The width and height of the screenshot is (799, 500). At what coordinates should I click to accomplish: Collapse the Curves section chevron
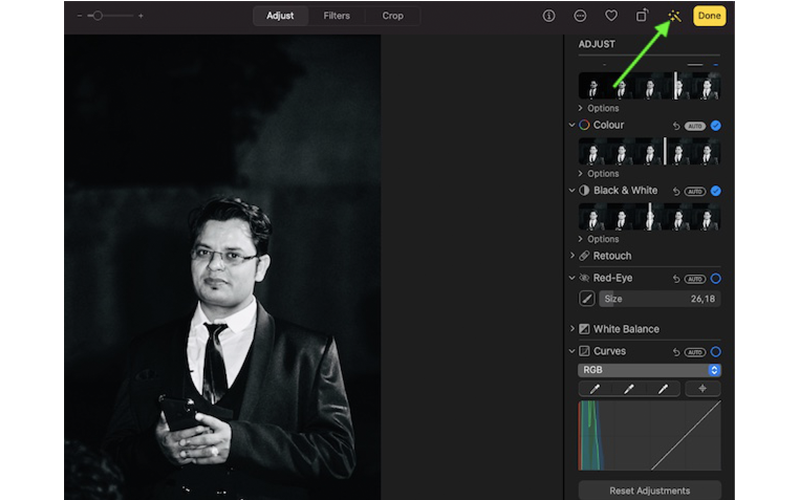point(572,351)
